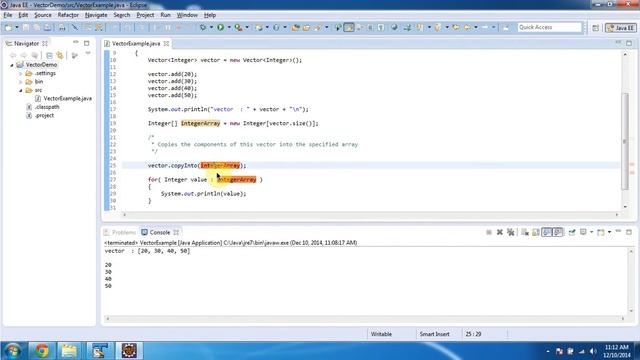The width and height of the screenshot is (640, 360).
Task: Close the VectorExample.java editor tab
Action: [166, 43]
